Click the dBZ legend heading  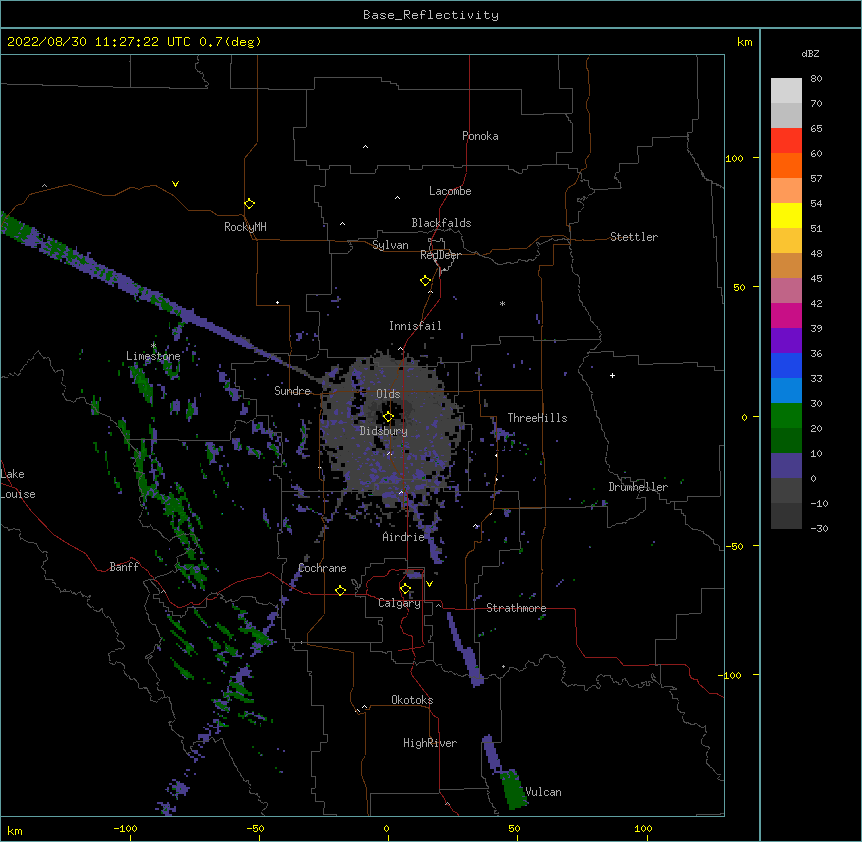pos(810,54)
